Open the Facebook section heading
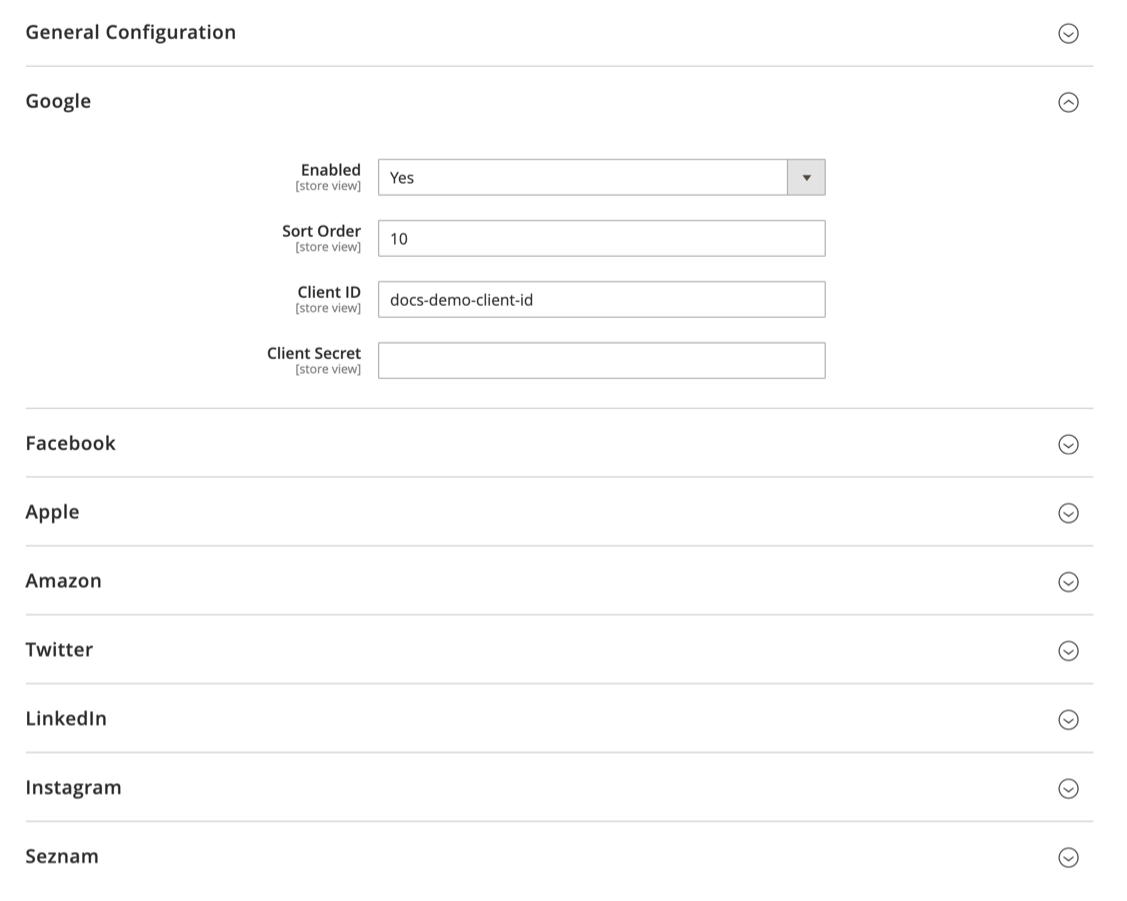The image size is (1127, 901). click(x=70, y=443)
